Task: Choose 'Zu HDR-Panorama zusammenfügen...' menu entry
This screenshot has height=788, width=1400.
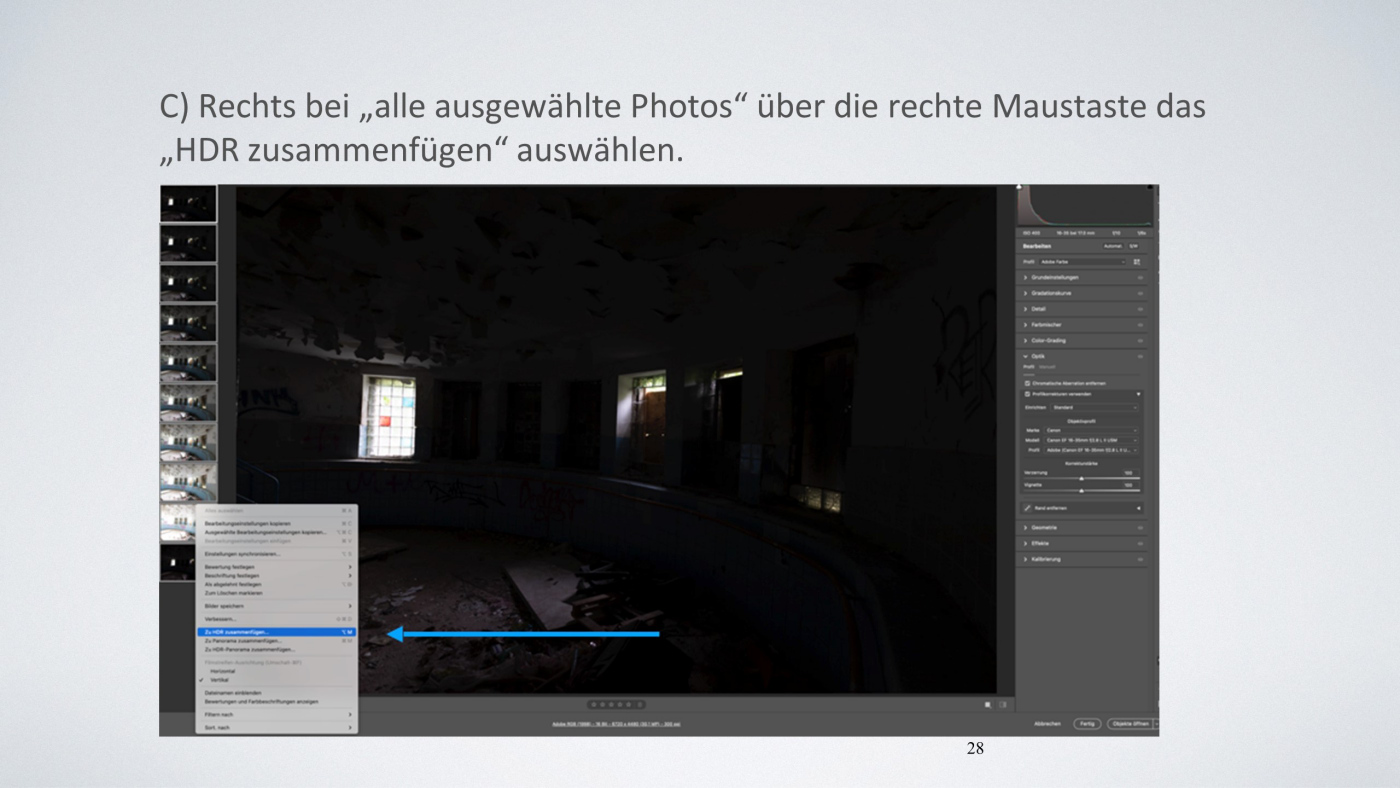Action: point(276,649)
